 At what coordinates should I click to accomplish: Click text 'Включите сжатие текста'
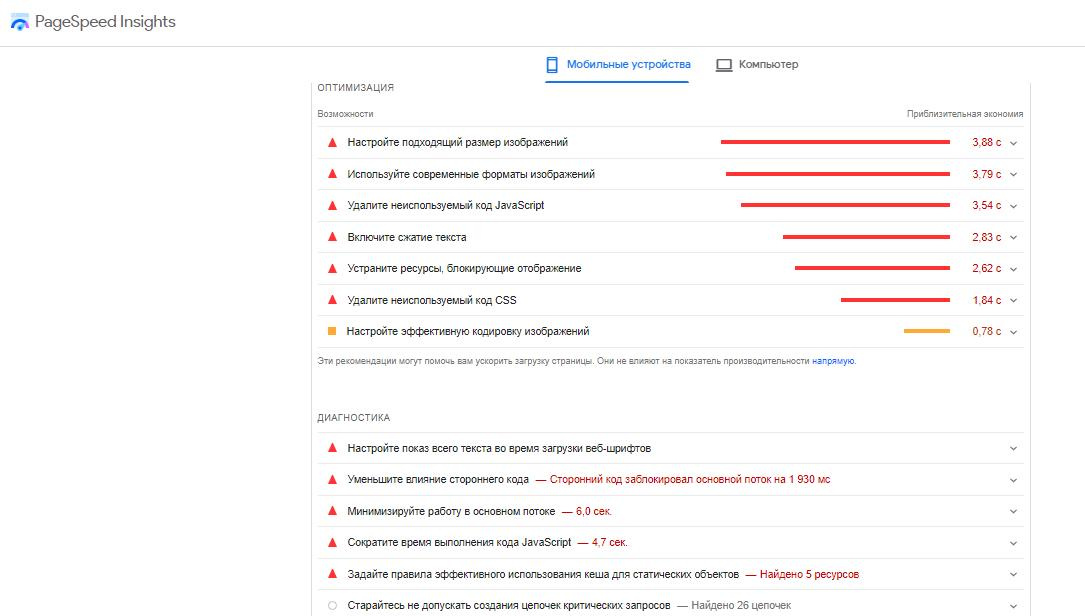(407, 237)
